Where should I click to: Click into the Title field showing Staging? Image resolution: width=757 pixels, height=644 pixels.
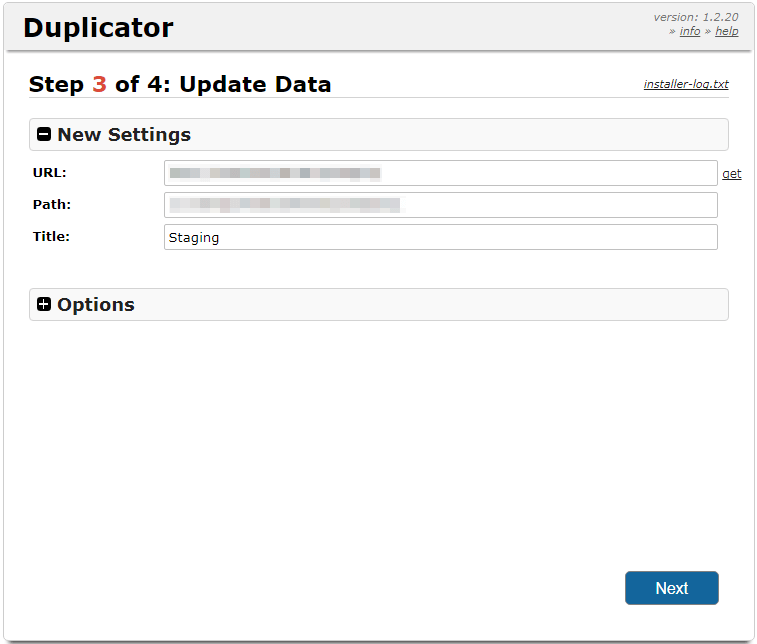point(441,237)
